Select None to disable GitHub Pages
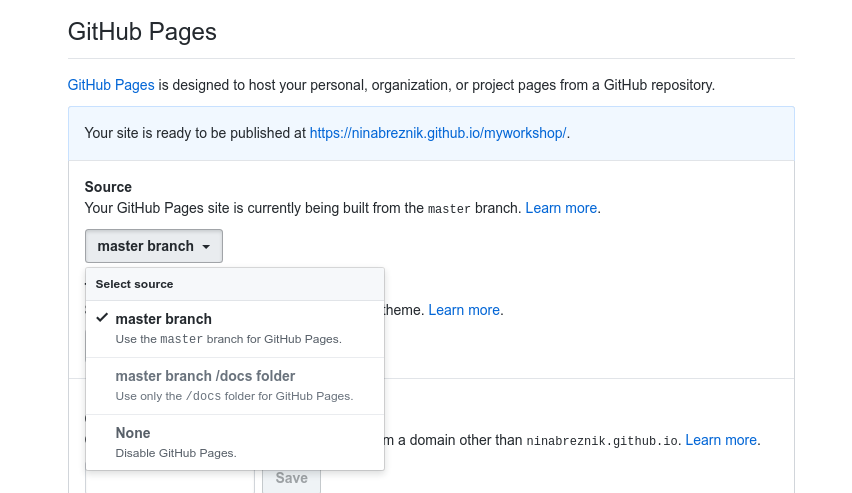The image size is (852, 493). pyautogui.click(x=235, y=443)
